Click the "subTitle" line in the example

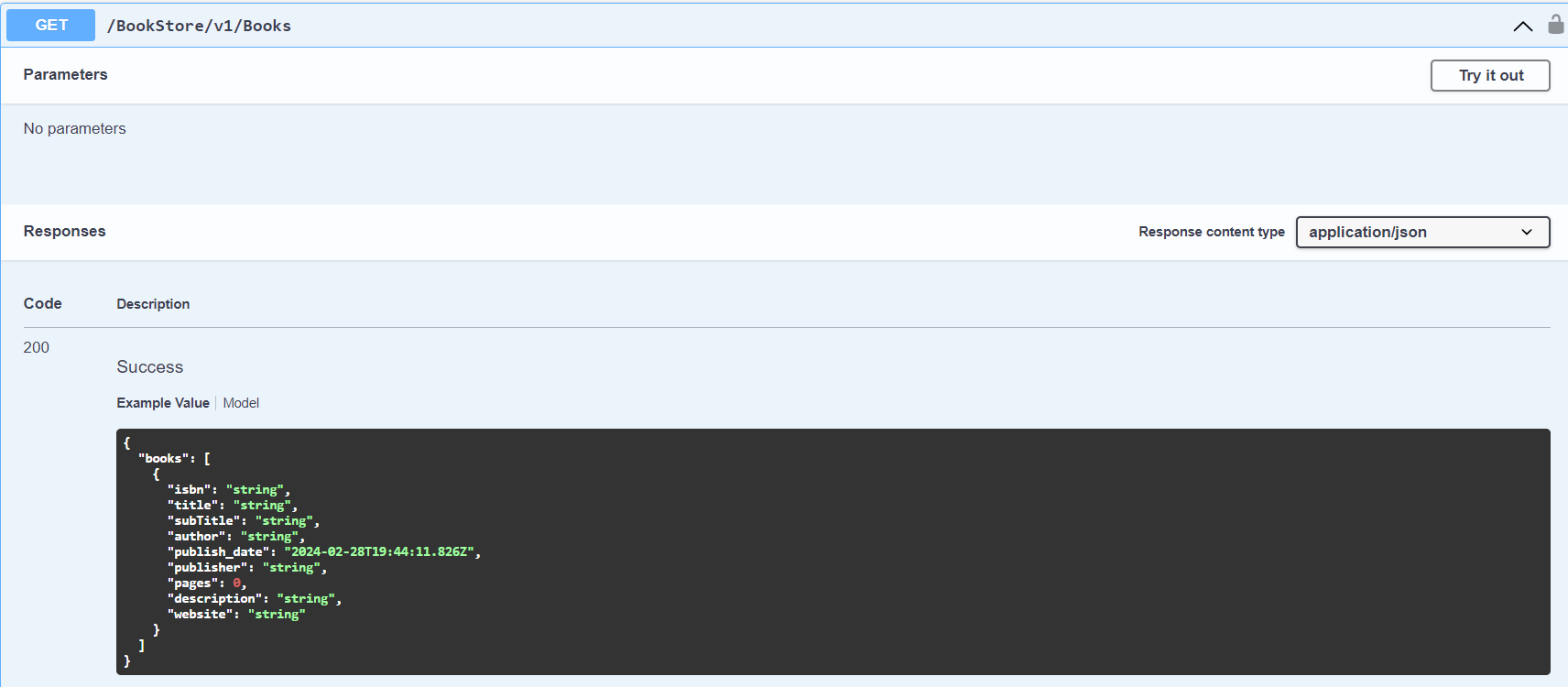tap(244, 520)
